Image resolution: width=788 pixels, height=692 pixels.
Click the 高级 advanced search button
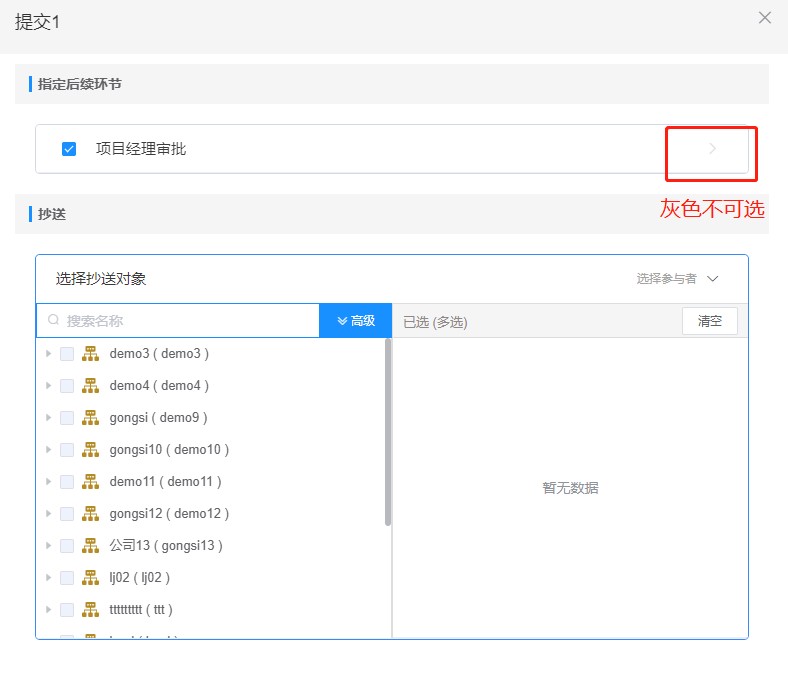tap(355, 321)
